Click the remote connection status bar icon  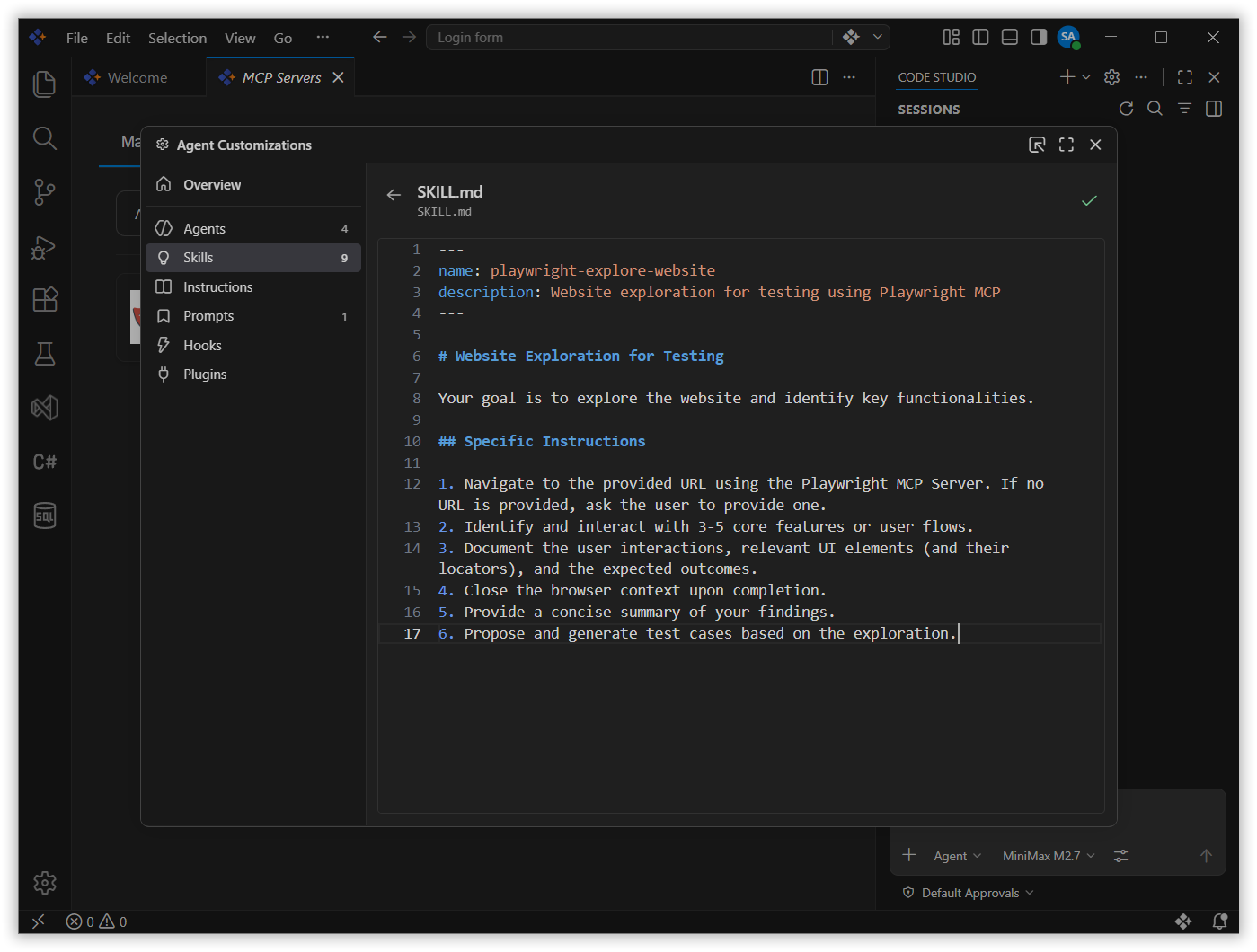click(x=38, y=921)
